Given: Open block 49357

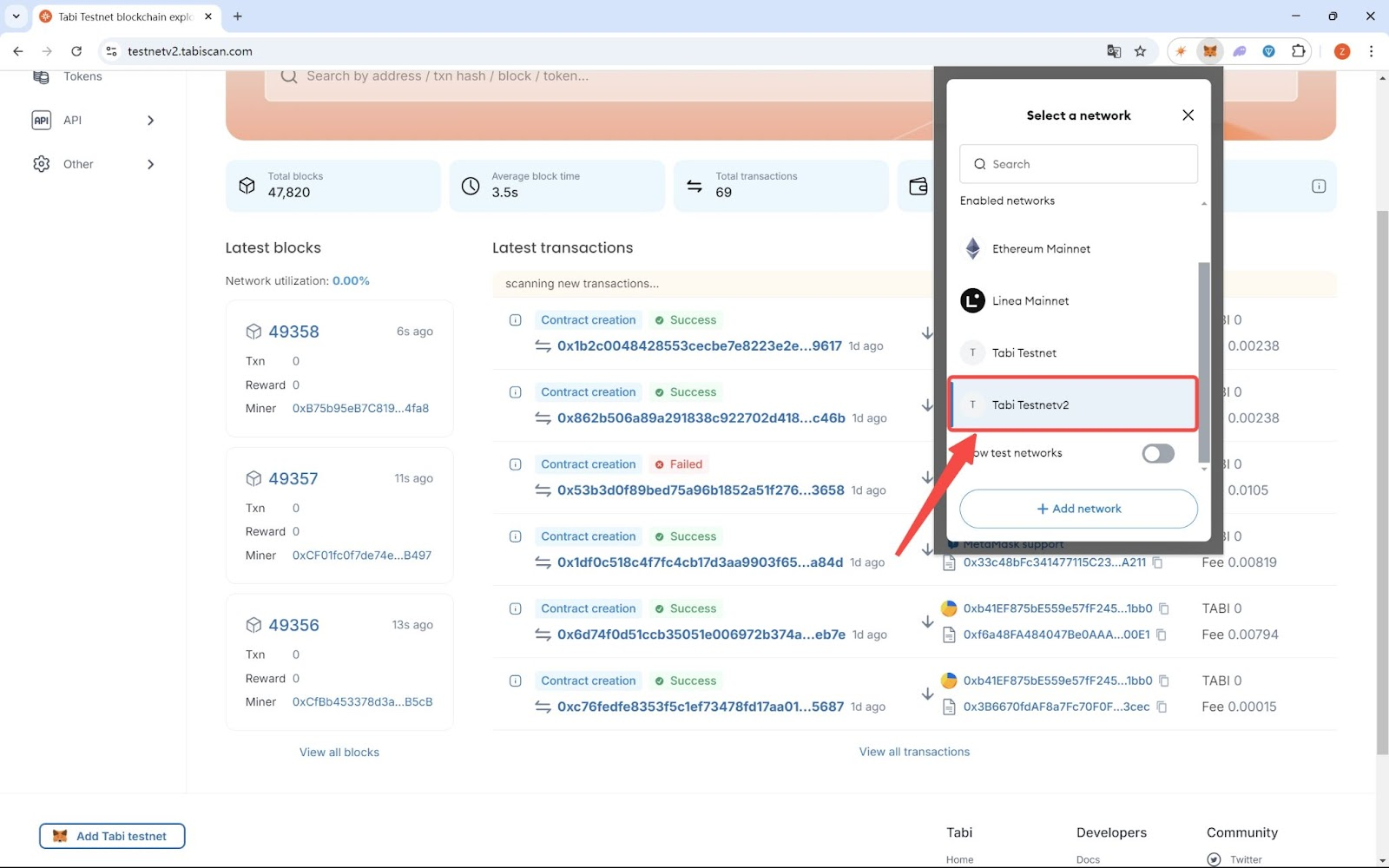Looking at the screenshot, I should pyautogui.click(x=293, y=478).
